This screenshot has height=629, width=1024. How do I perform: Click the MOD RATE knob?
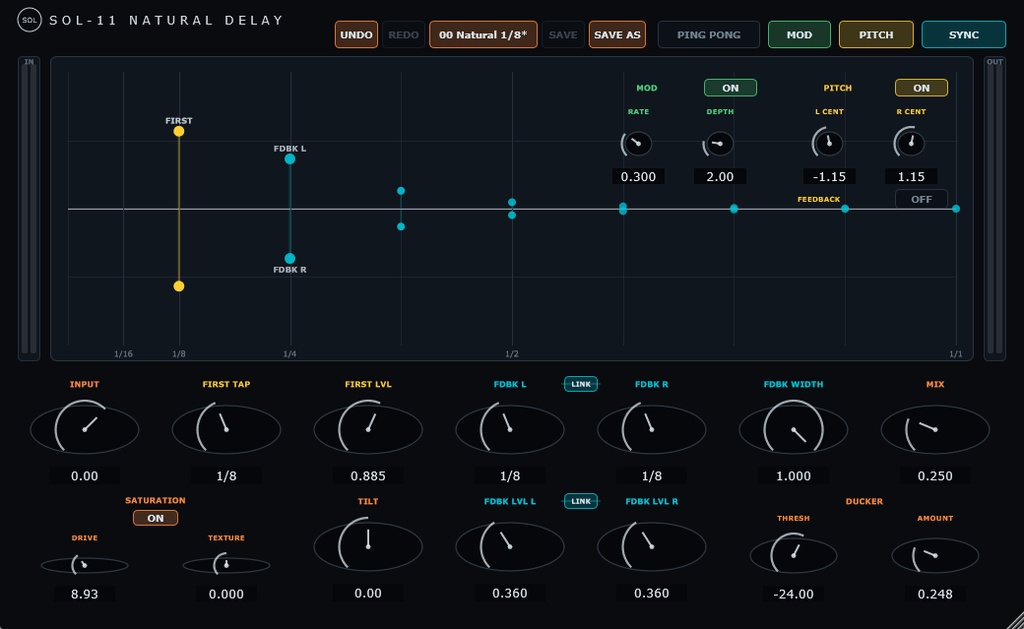[636, 144]
